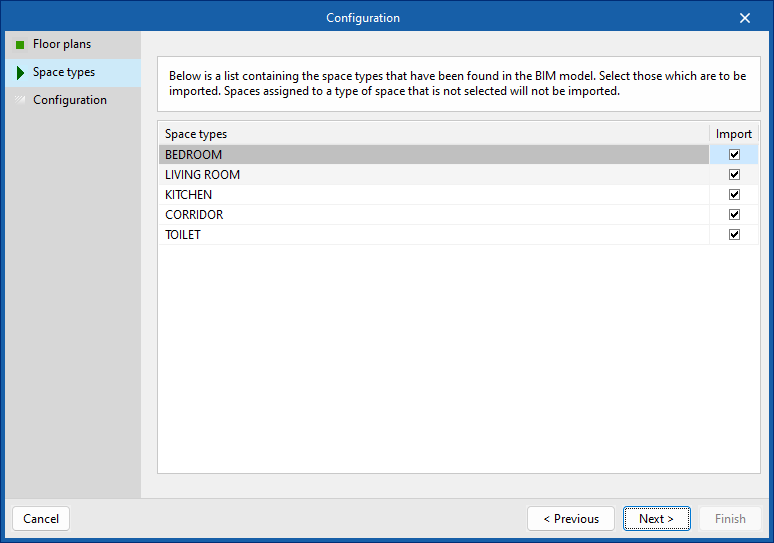Toggle the TOILET import checkbox
Screen dimensions: 774x543
click(734, 235)
